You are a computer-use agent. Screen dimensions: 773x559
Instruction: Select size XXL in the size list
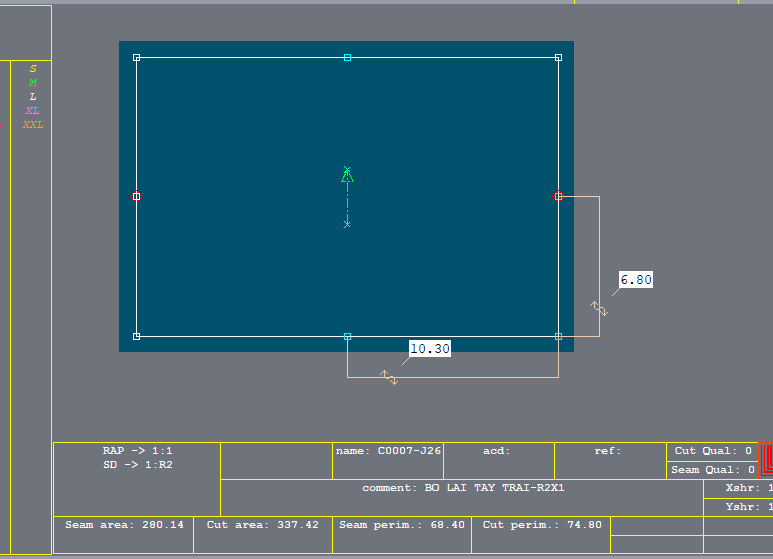coord(33,125)
